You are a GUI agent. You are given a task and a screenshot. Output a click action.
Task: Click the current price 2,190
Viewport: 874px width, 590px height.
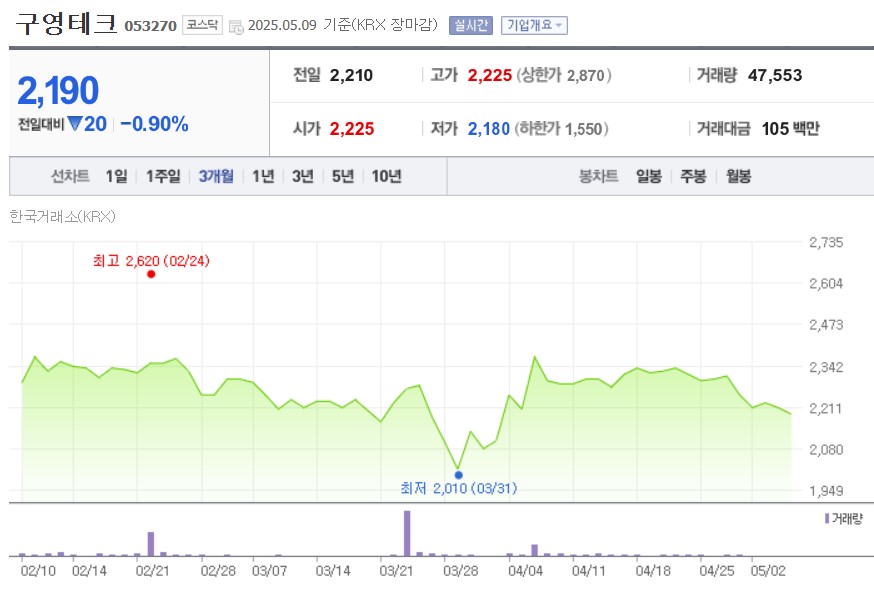58,90
